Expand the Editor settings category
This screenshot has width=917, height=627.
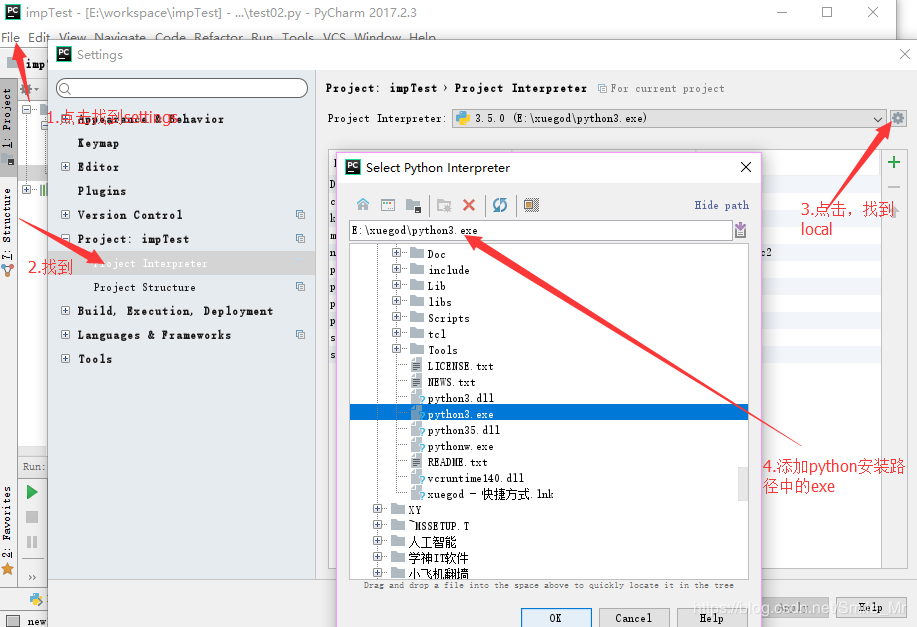pos(66,167)
